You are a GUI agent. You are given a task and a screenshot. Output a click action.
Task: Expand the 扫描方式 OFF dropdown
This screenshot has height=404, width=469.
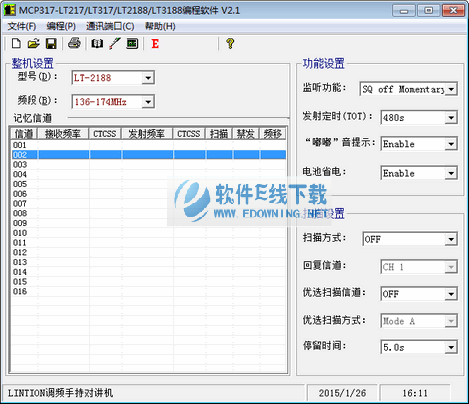pos(451,239)
